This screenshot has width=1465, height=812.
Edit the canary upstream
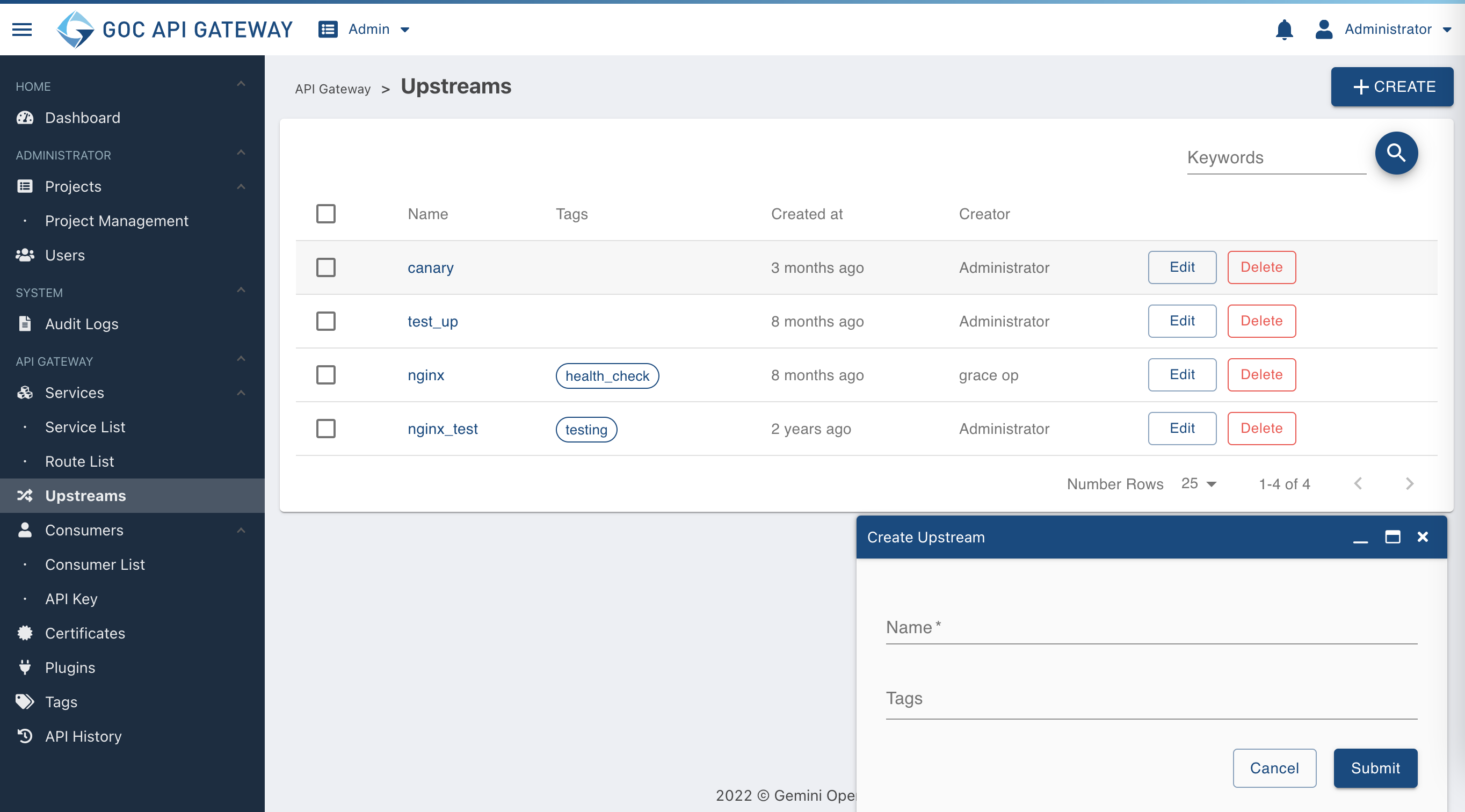tap(1182, 267)
